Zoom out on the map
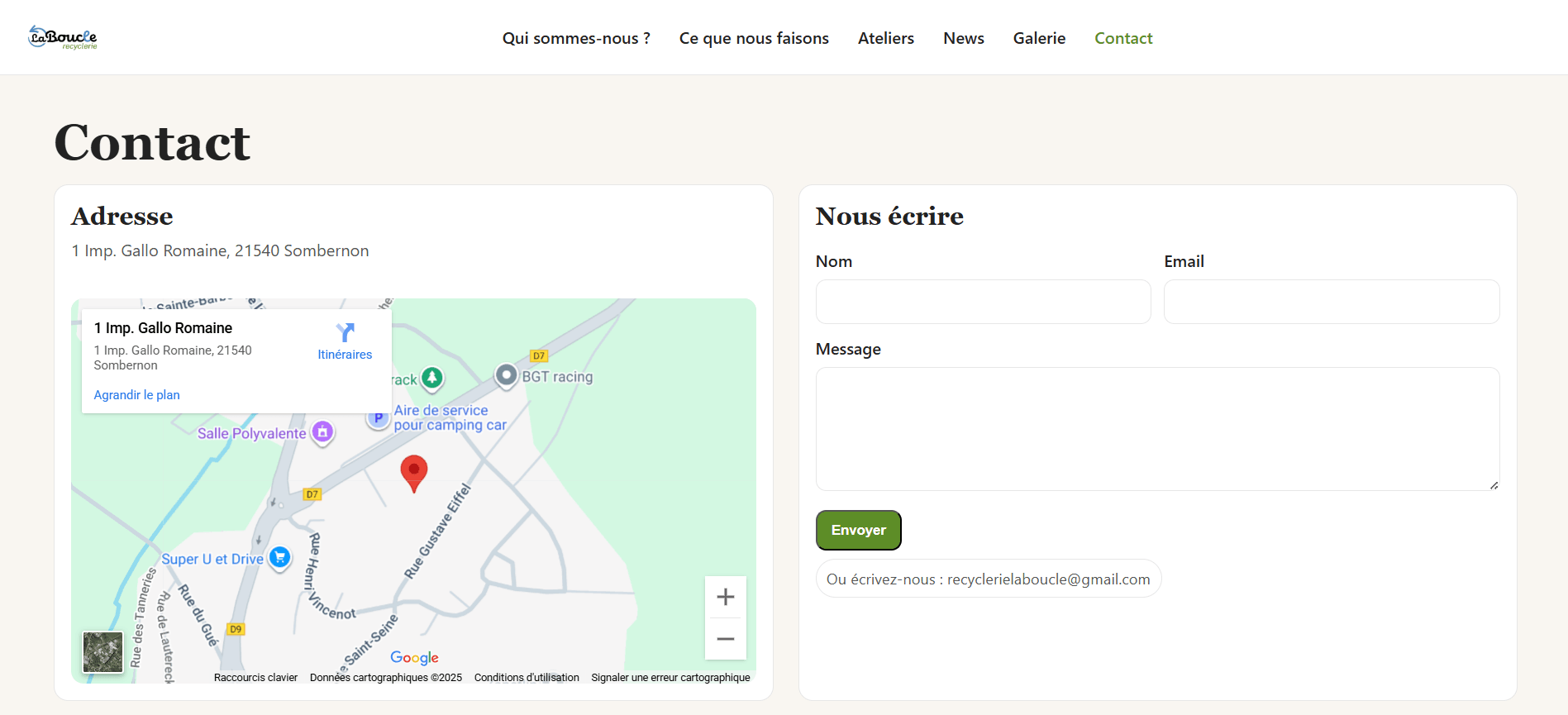Image resolution: width=1568 pixels, height=715 pixels. point(725,639)
